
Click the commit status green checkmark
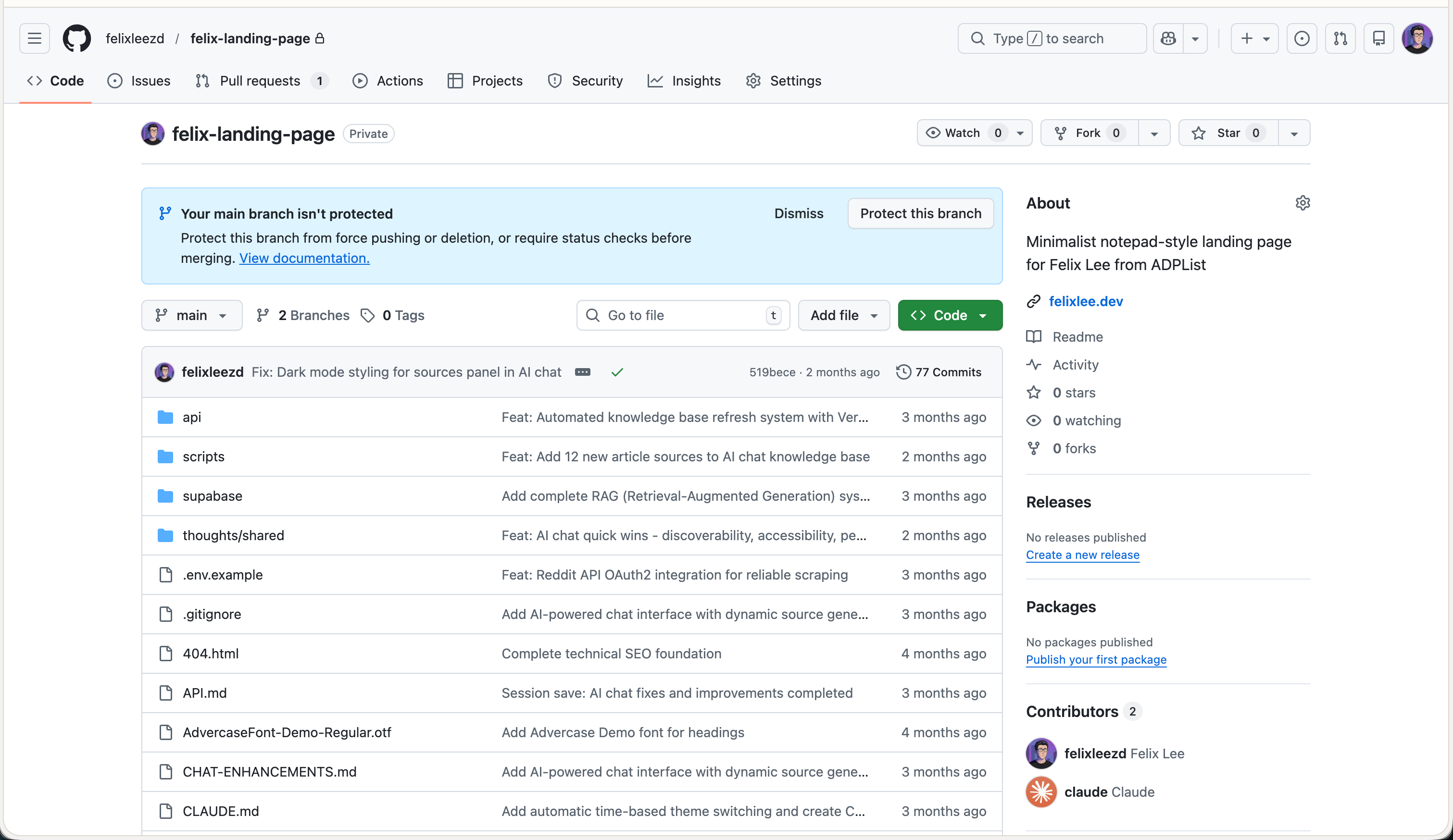coord(617,372)
